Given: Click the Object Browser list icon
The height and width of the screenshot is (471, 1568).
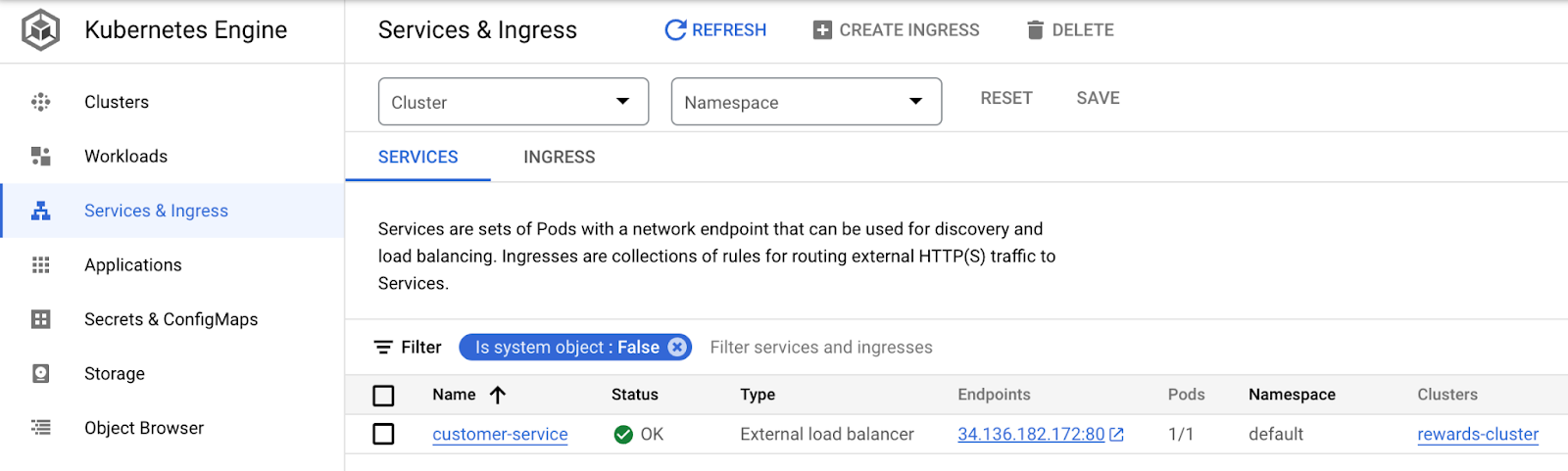Looking at the screenshot, I should point(40,428).
